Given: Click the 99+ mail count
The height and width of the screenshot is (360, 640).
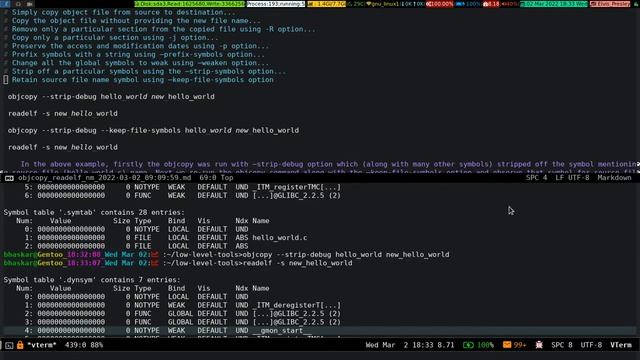Looking at the screenshot, I should click(520, 345).
